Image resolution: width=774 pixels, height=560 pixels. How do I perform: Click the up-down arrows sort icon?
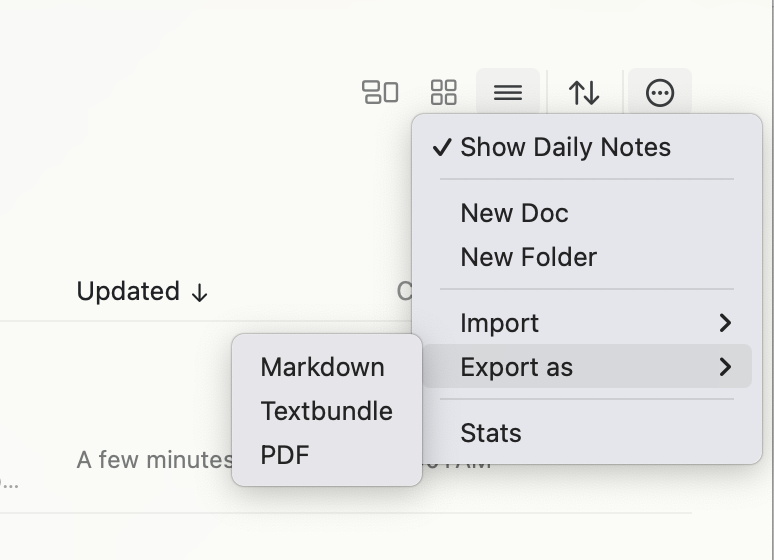584,93
